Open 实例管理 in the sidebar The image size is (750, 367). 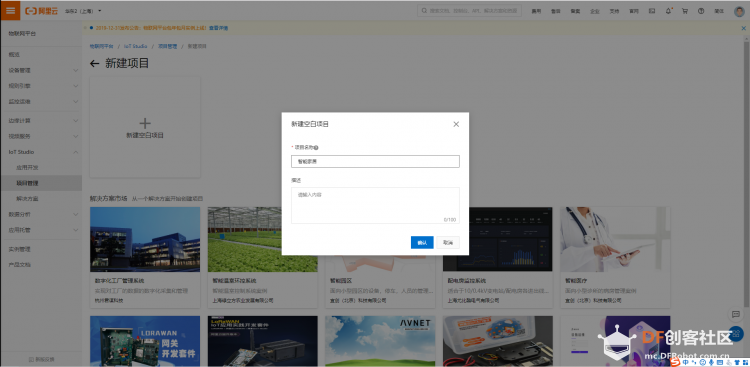[x=20, y=249]
